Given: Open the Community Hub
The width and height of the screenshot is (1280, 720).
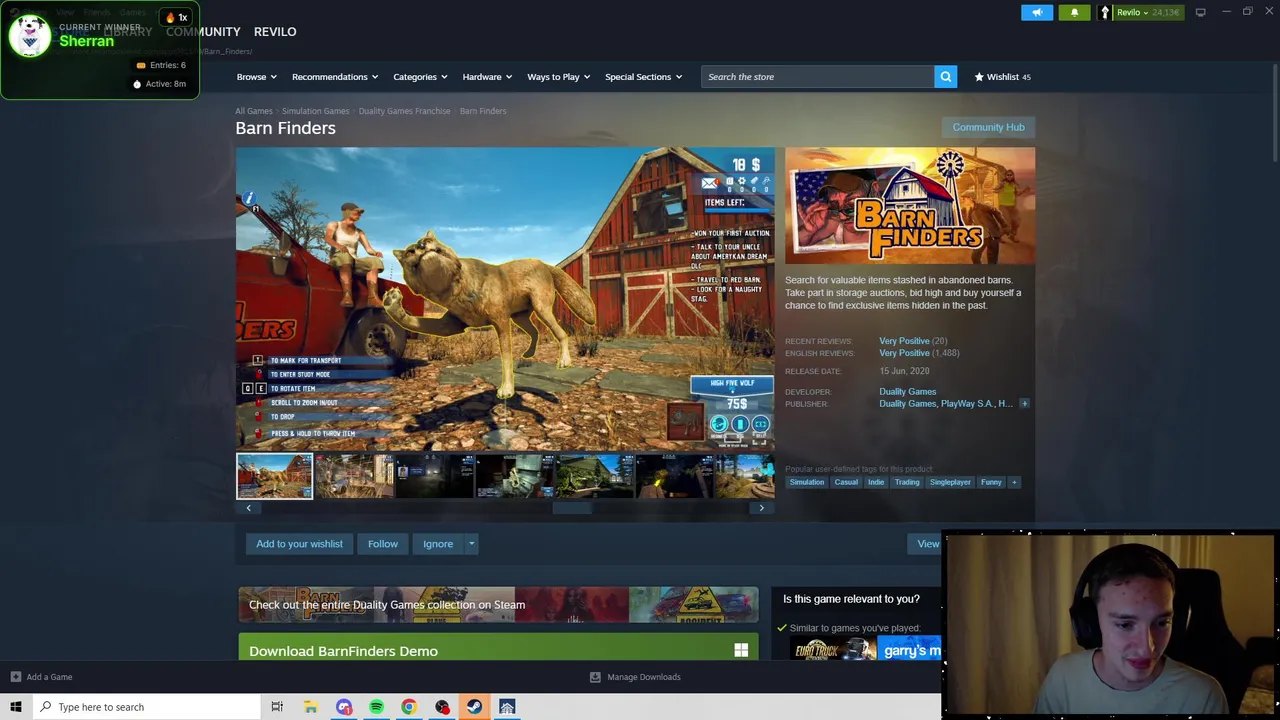Looking at the screenshot, I should pos(988,127).
